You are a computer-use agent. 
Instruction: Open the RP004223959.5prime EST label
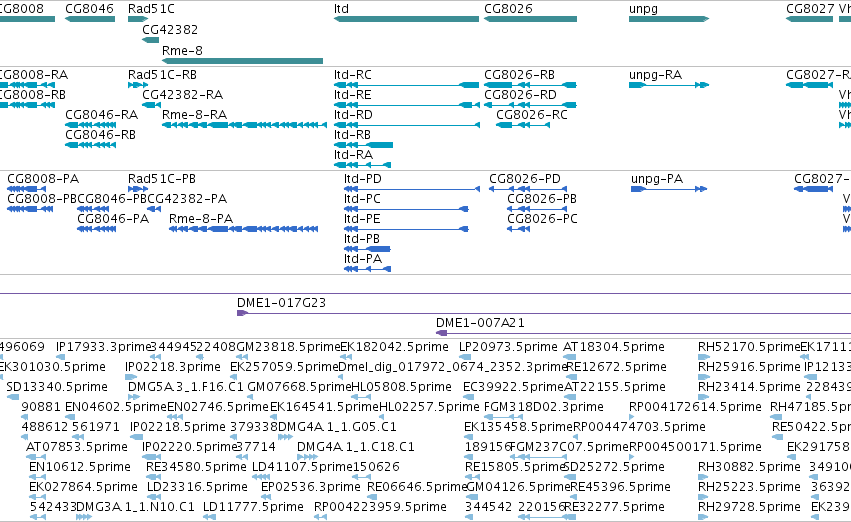(380, 507)
